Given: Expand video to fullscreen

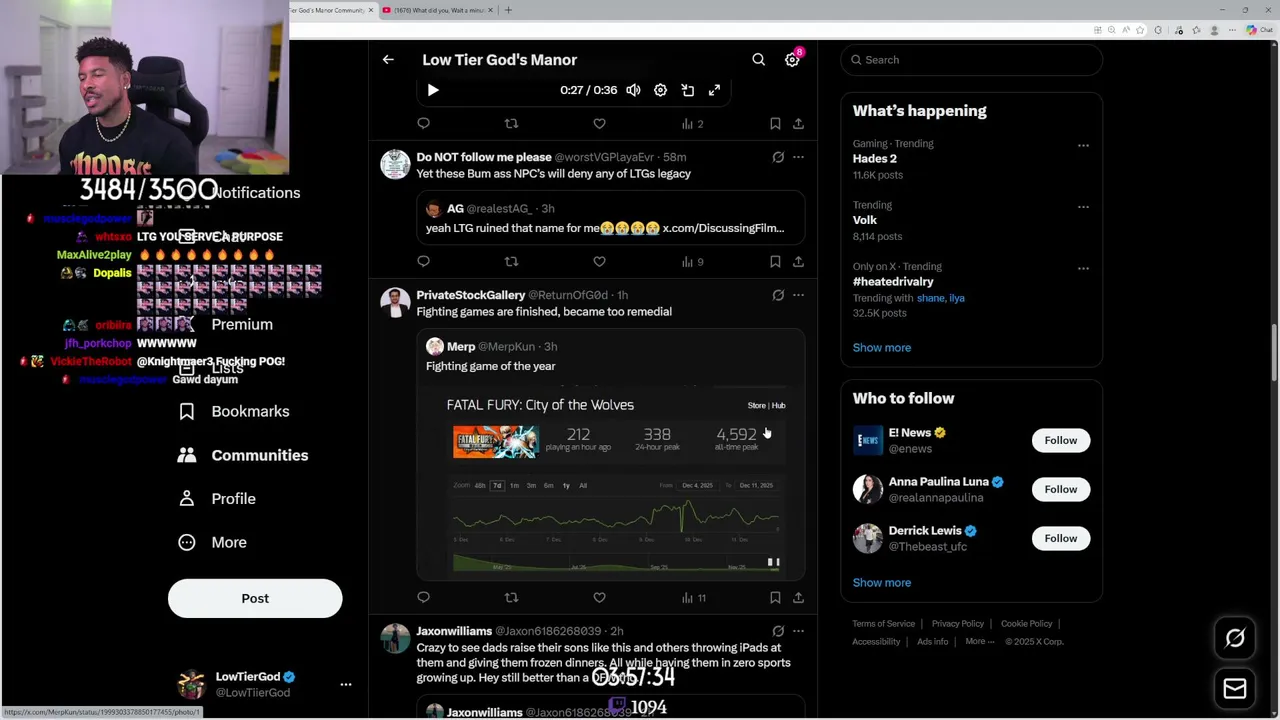Looking at the screenshot, I should 714,90.
